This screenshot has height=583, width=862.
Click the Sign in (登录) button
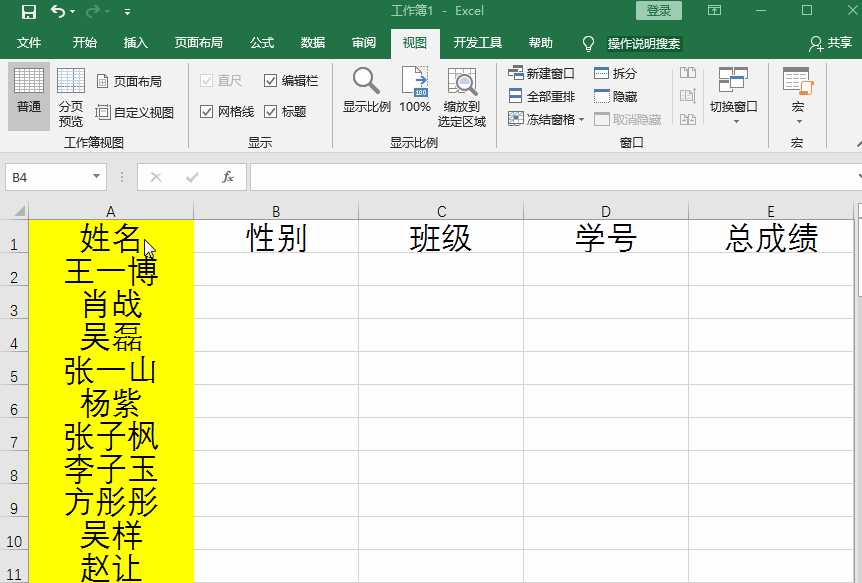[x=658, y=11]
